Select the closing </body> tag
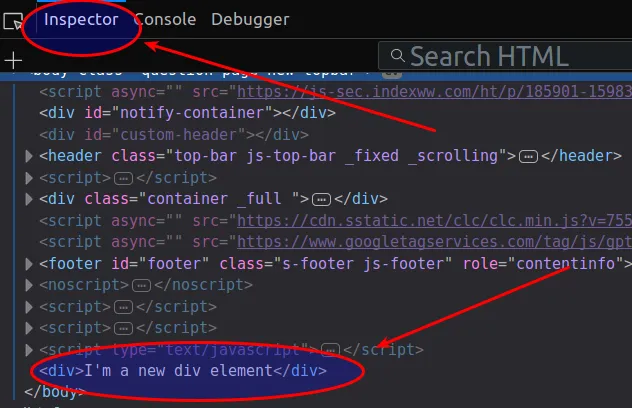The image size is (632, 408). pyautogui.click(x=55, y=391)
